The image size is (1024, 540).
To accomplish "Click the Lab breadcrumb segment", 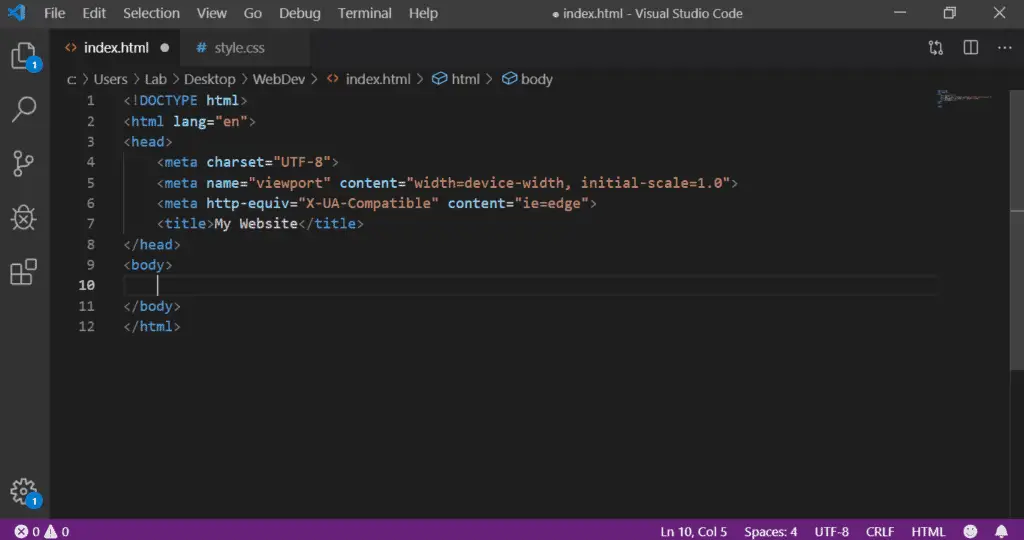I will pos(155,79).
